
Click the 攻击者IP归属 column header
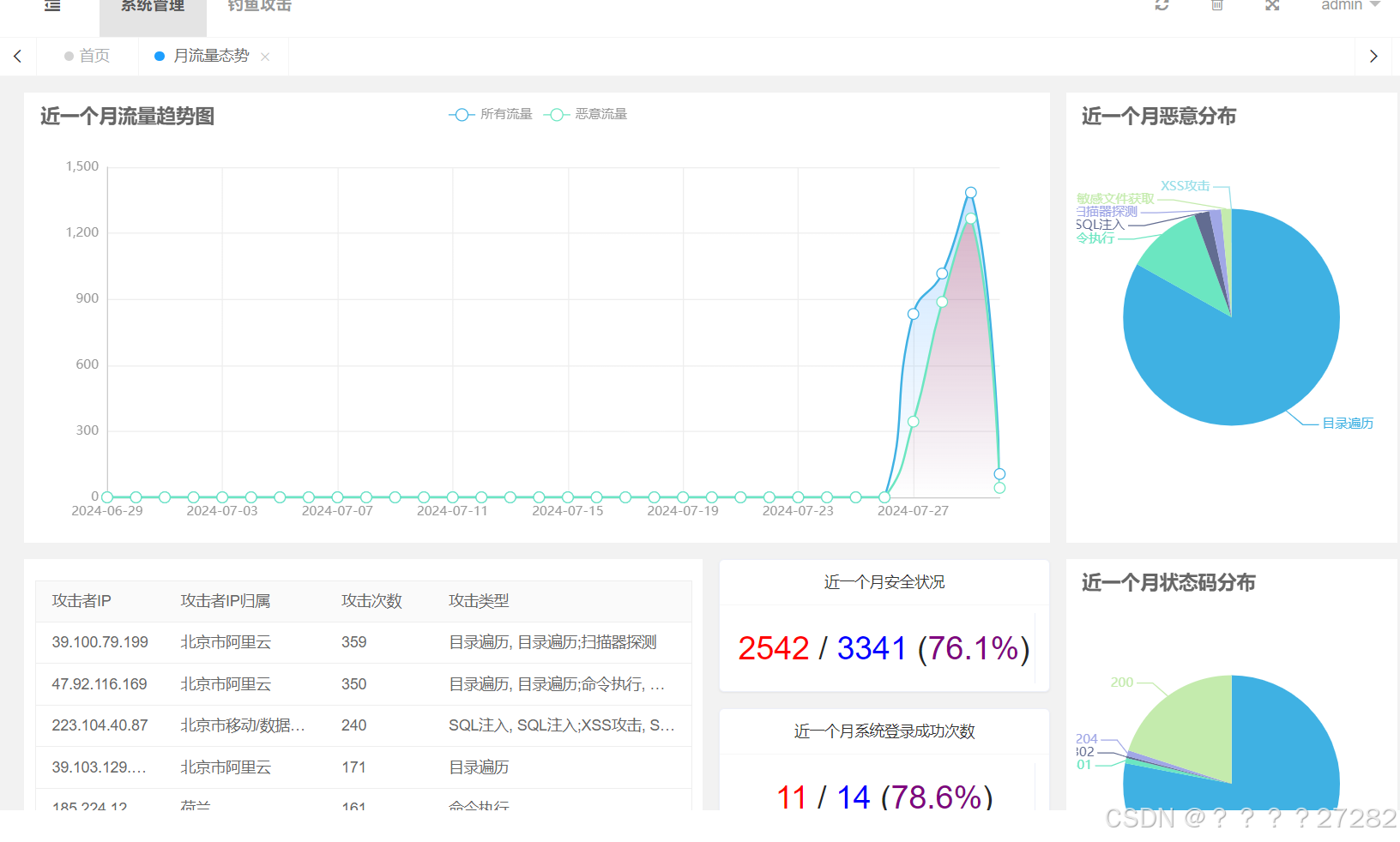coord(226,601)
